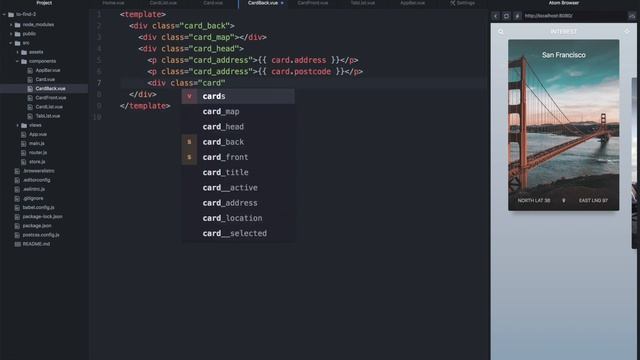Expand the views folder arrow
The height and width of the screenshot is (360, 640).
(18, 125)
